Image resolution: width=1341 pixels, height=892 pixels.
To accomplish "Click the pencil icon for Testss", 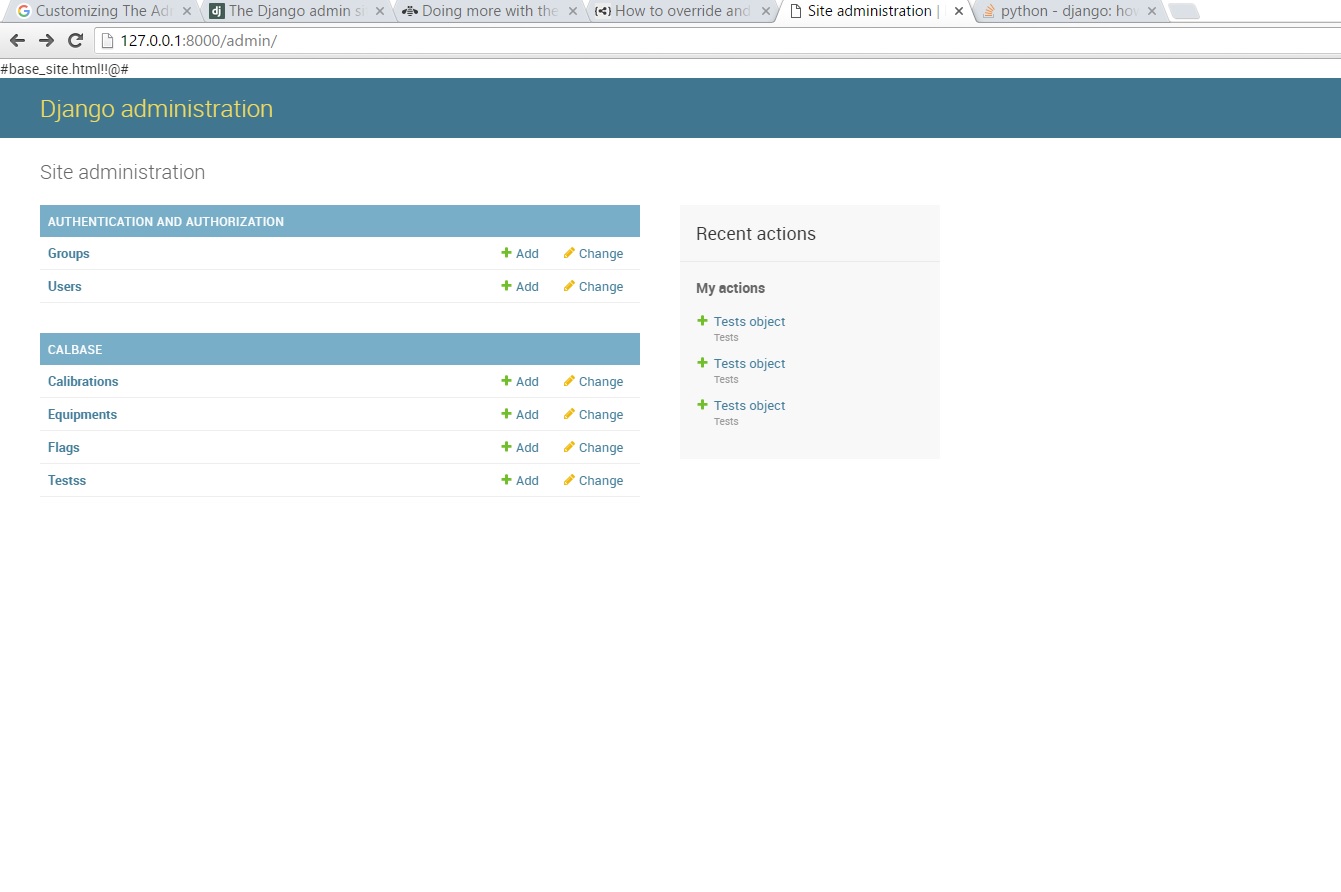I will [x=569, y=480].
